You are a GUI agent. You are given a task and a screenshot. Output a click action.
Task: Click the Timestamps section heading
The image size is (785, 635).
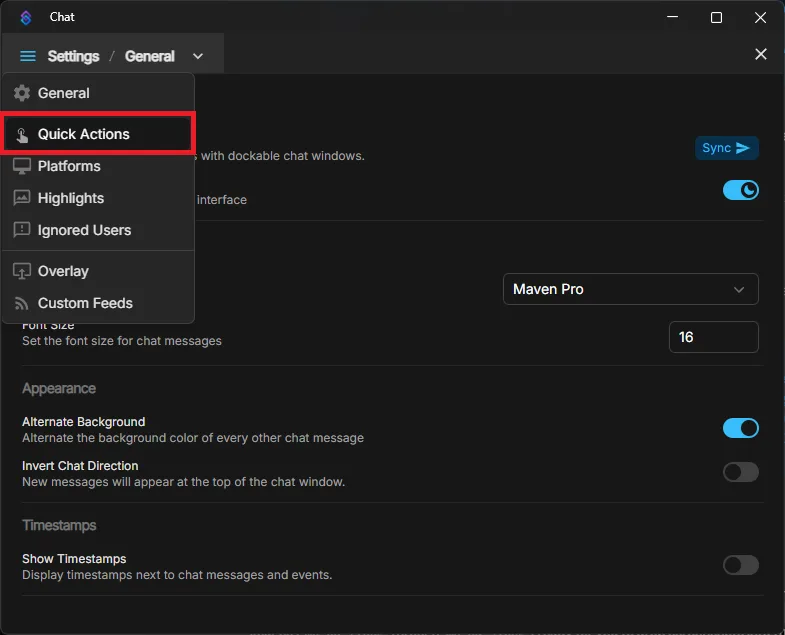click(x=59, y=525)
